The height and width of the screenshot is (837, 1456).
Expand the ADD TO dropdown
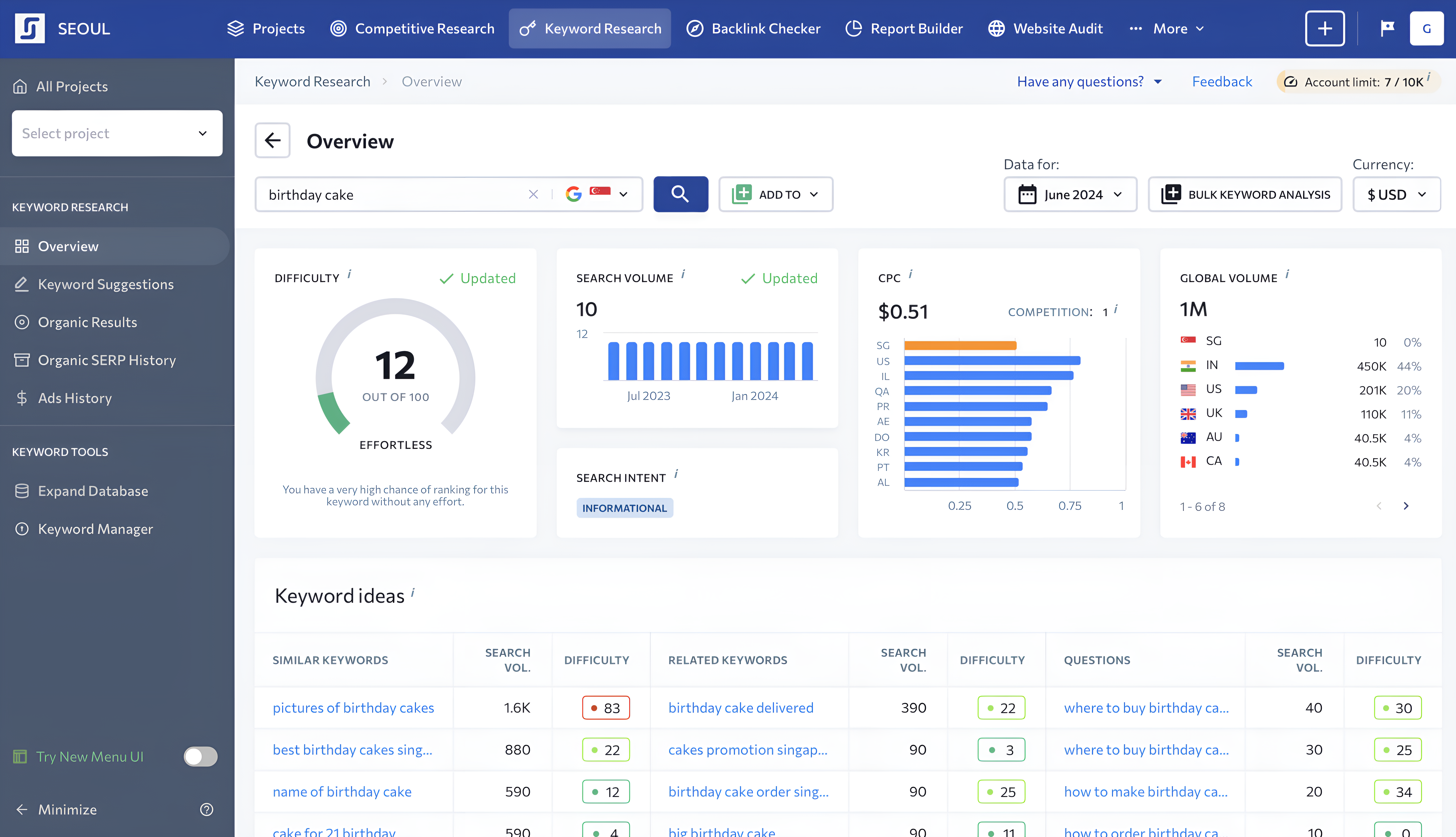pos(776,194)
